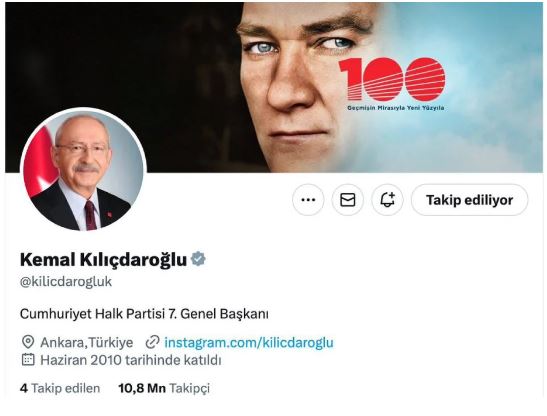Viewport: 547px width, 416px height.
Task: View the 10,8 Mn Takipçi list
Action: 164,388
